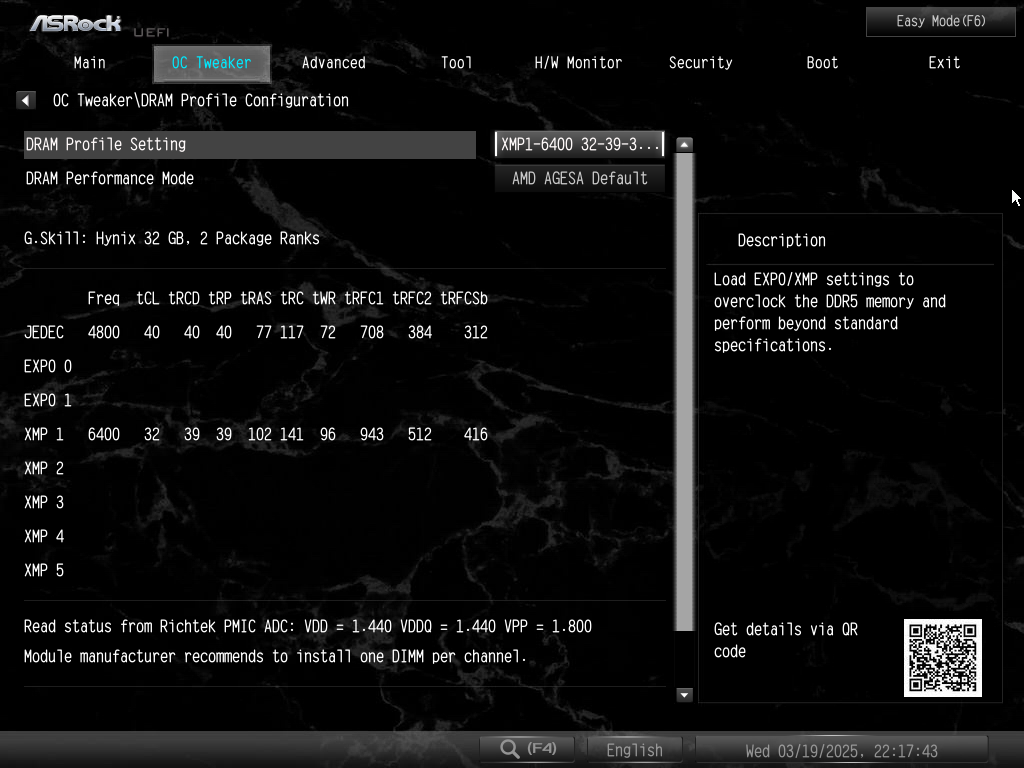Click the Richtek PMIC ADC status line
1024x768 pixels.
(308, 626)
